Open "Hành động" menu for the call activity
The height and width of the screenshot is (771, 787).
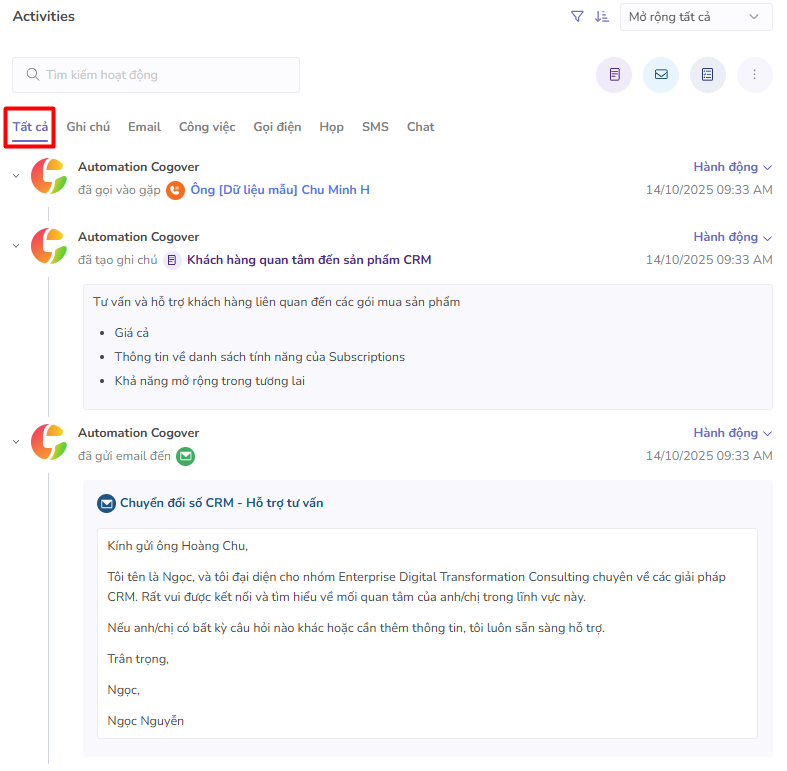click(732, 167)
